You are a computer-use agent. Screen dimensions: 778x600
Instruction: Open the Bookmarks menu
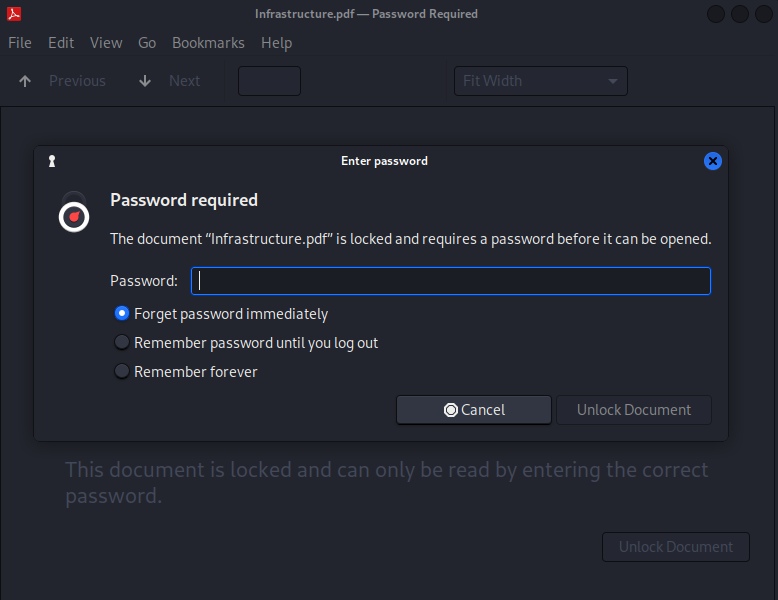click(x=208, y=43)
